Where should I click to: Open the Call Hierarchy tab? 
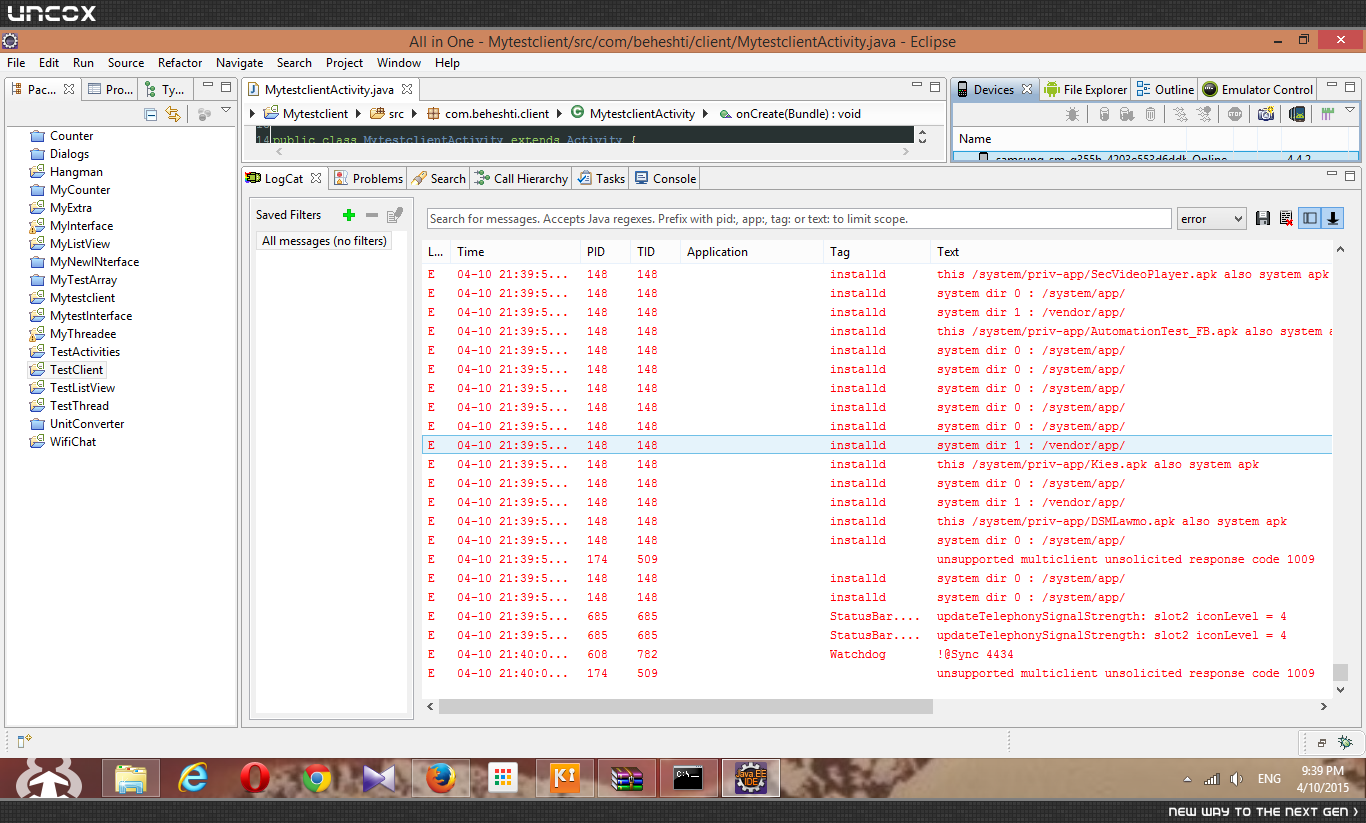[521, 179]
